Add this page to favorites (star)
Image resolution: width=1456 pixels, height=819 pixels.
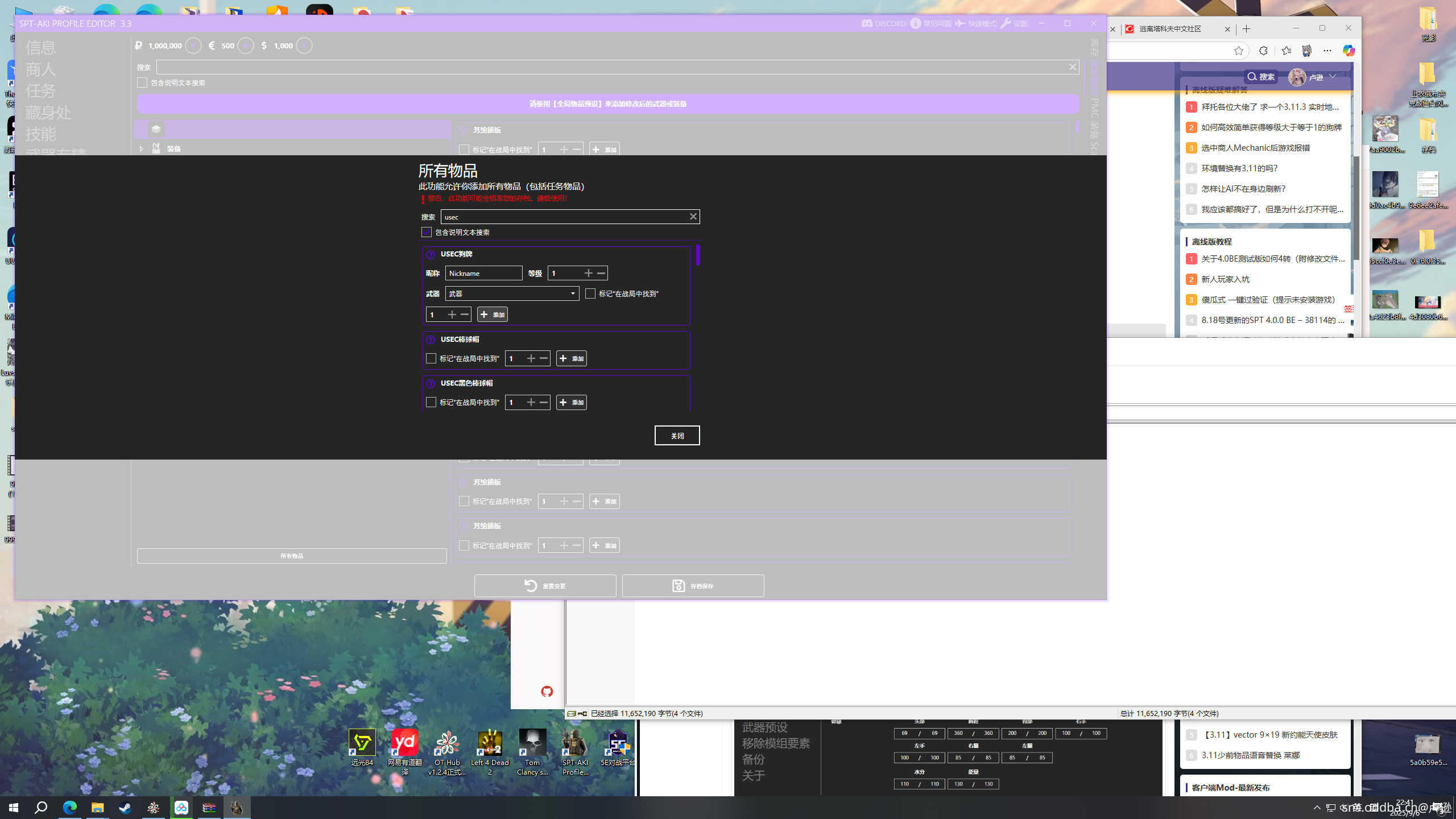(x=1239, y=51)
